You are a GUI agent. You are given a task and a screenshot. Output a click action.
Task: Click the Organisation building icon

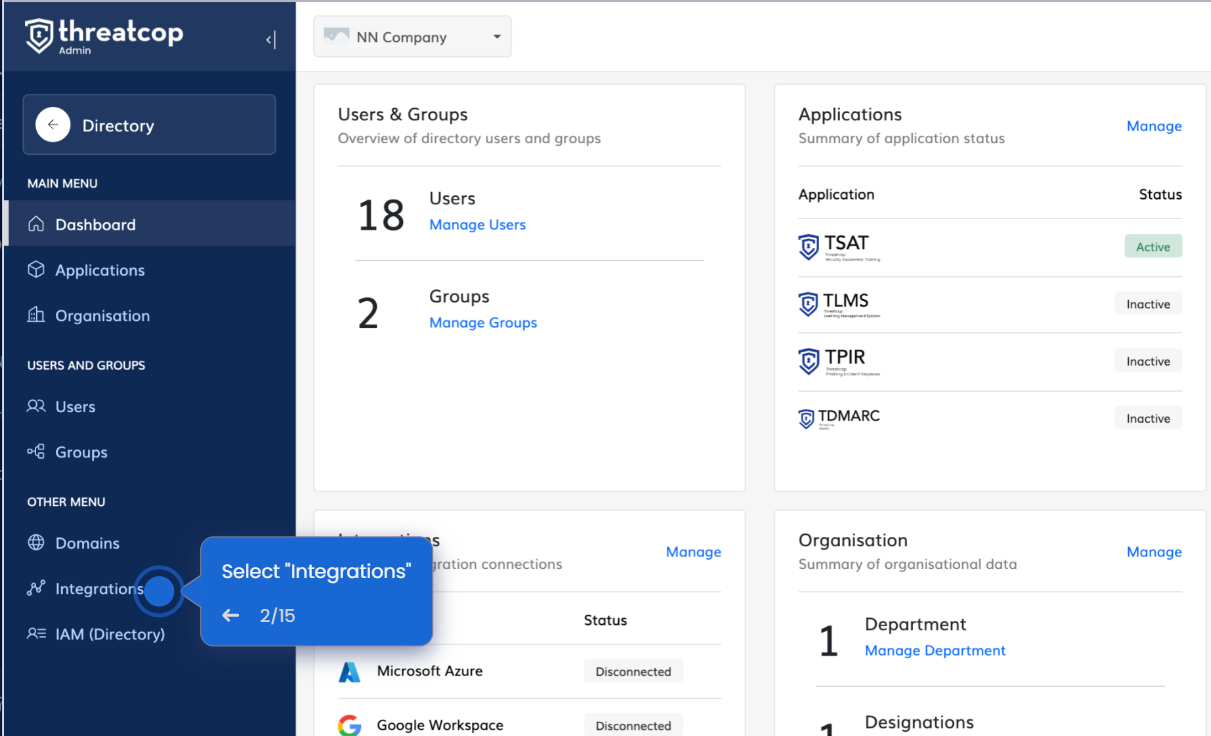(x=36, y=315)
